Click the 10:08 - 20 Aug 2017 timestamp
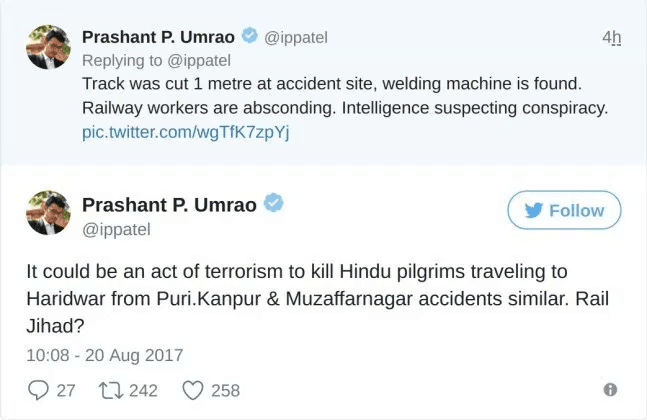647x420 pixels. pos(105,354)
